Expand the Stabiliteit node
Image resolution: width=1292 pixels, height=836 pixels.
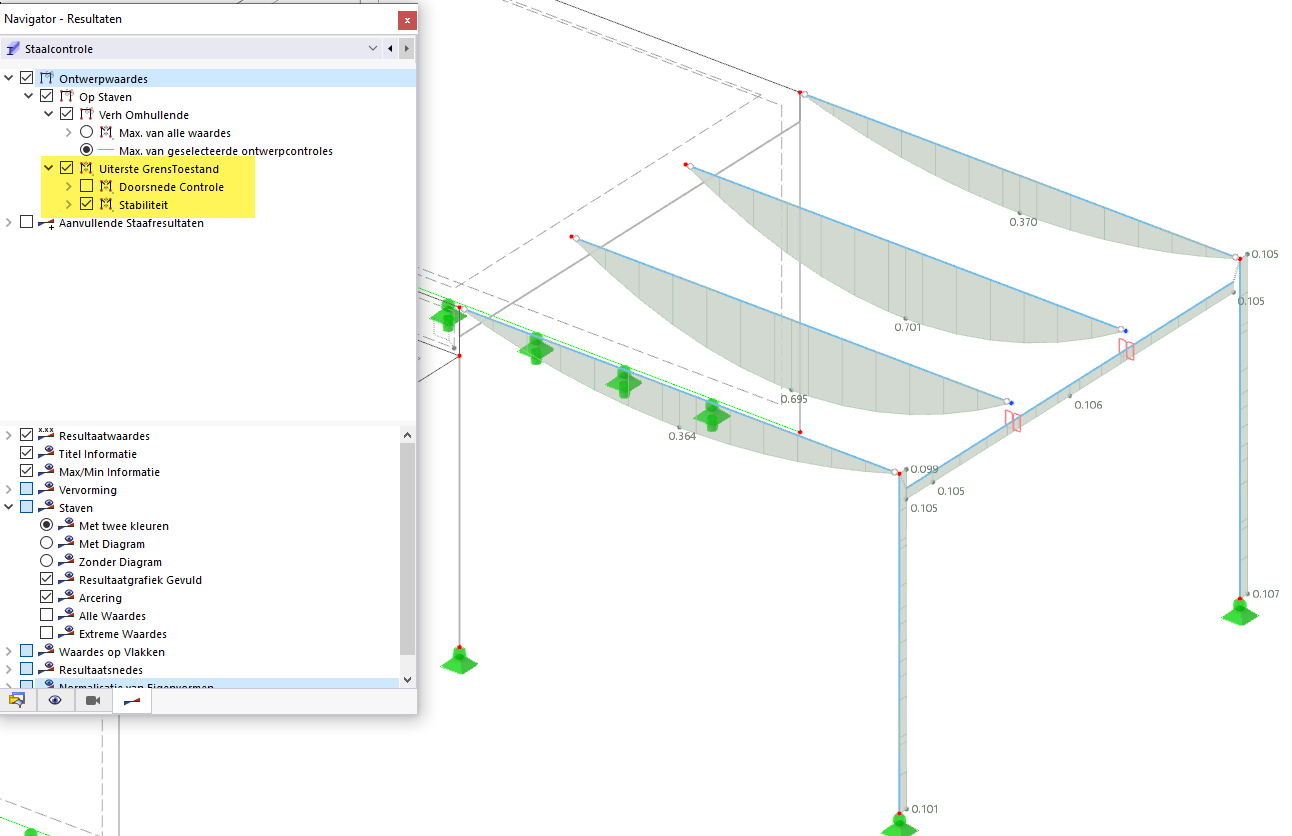coord(69,205)
